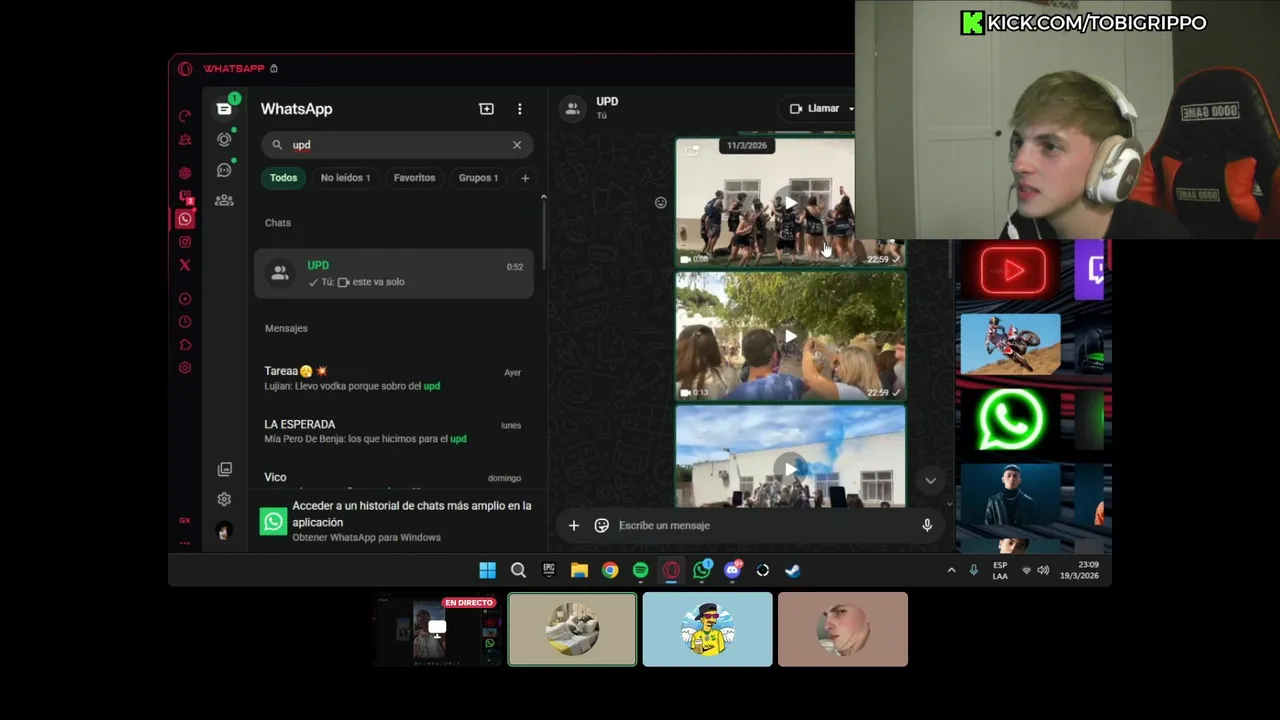Open the Windows Start button

point(487,570)
